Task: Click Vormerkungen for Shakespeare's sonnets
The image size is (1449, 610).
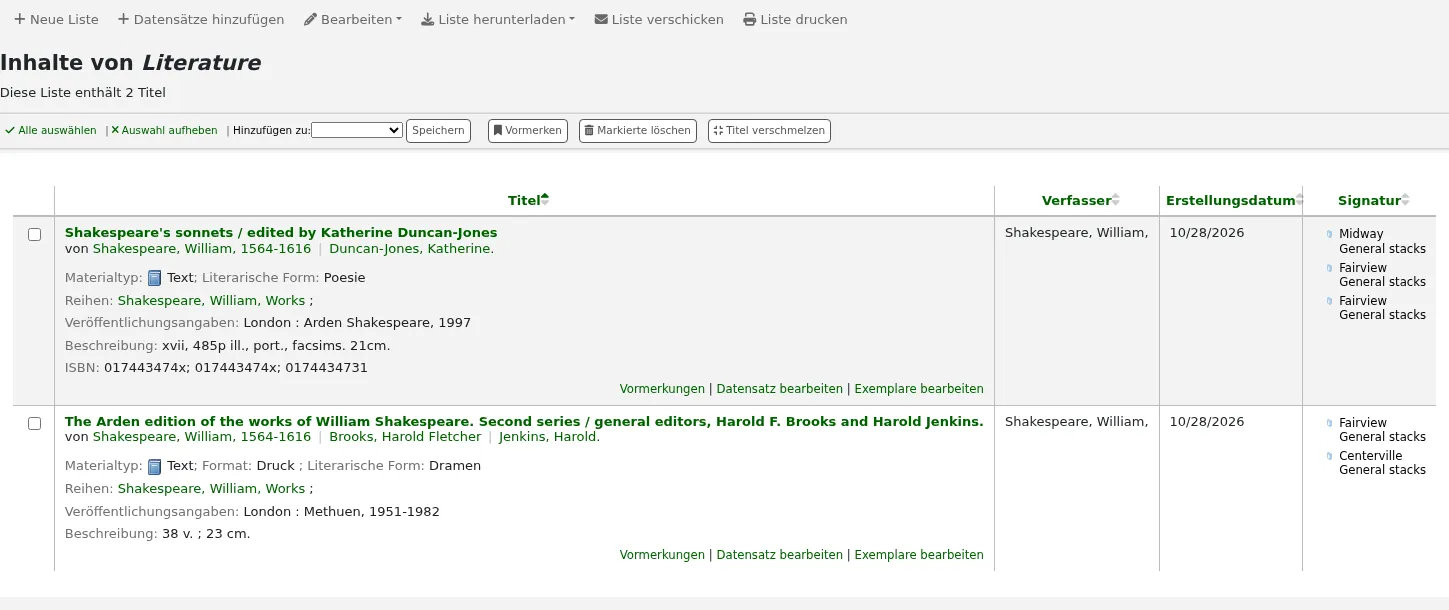Action: coord(662,388)
